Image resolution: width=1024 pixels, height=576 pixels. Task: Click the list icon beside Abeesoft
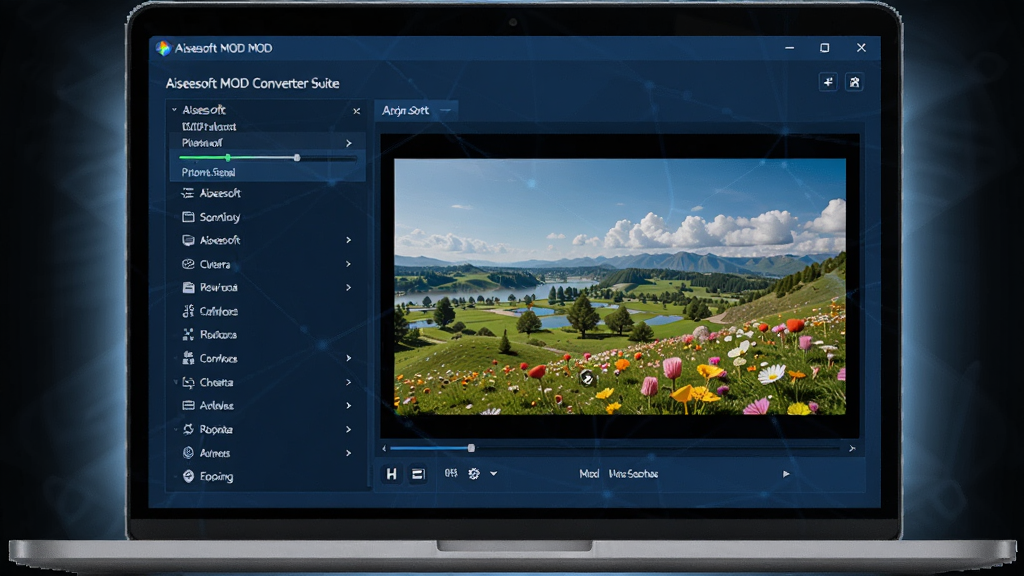(188, 193)
